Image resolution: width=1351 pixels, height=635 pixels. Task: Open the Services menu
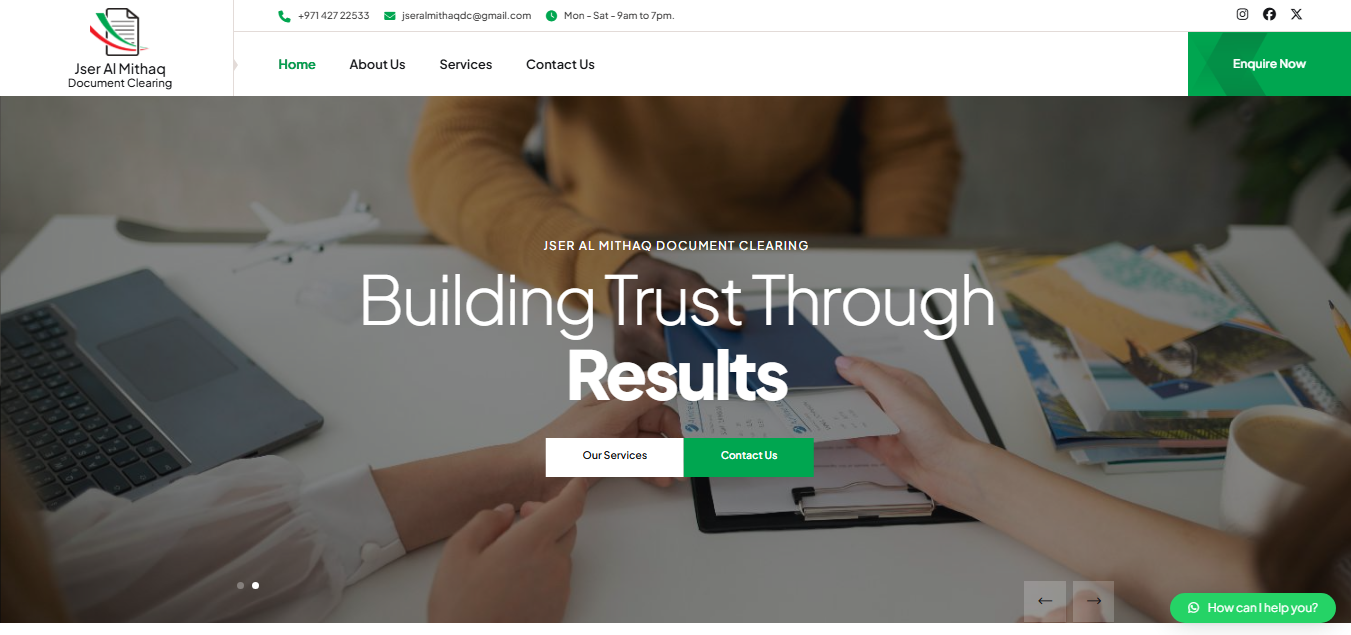466,64
